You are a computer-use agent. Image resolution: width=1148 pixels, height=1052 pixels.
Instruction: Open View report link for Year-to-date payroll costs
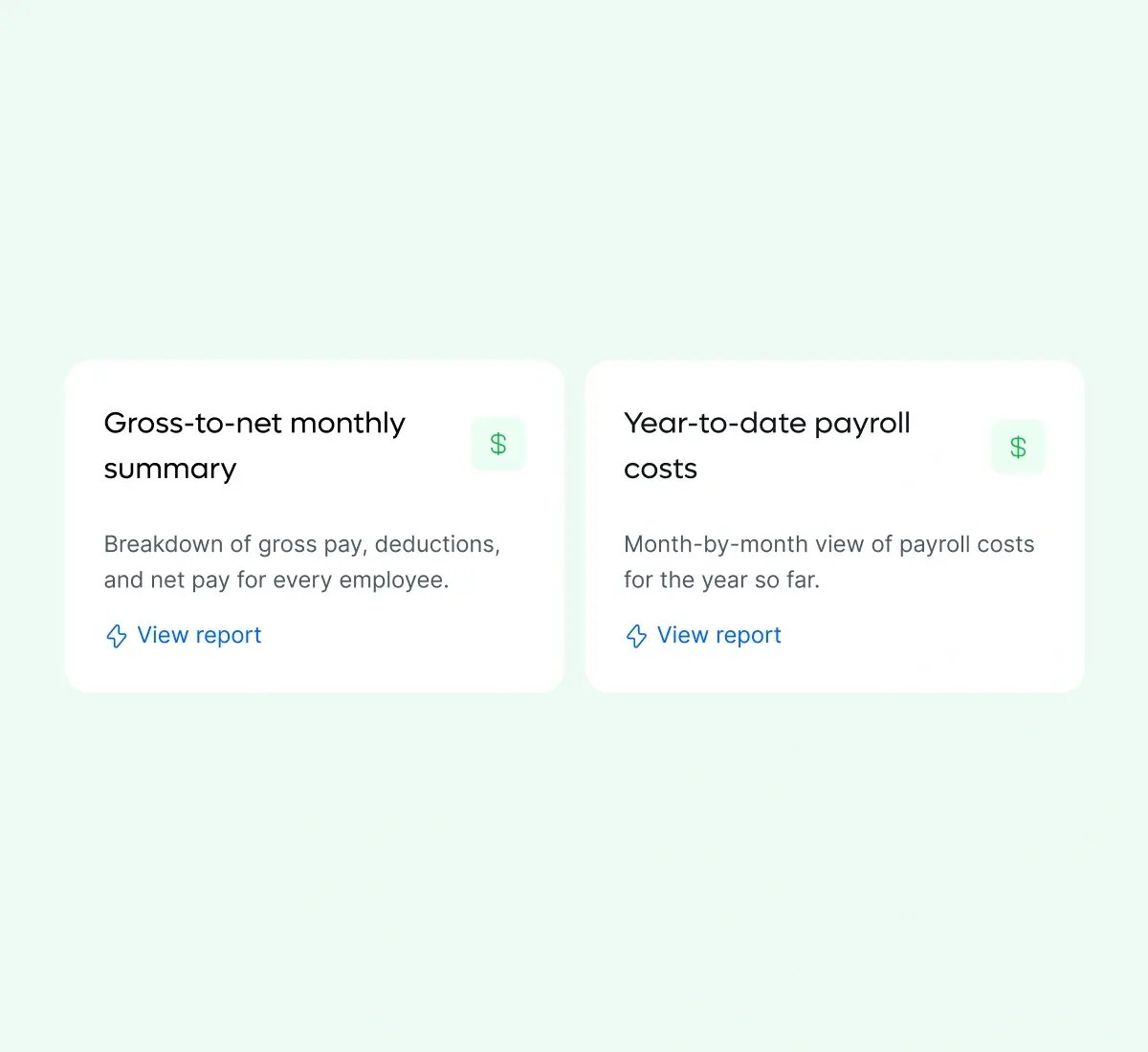(718, 635)
